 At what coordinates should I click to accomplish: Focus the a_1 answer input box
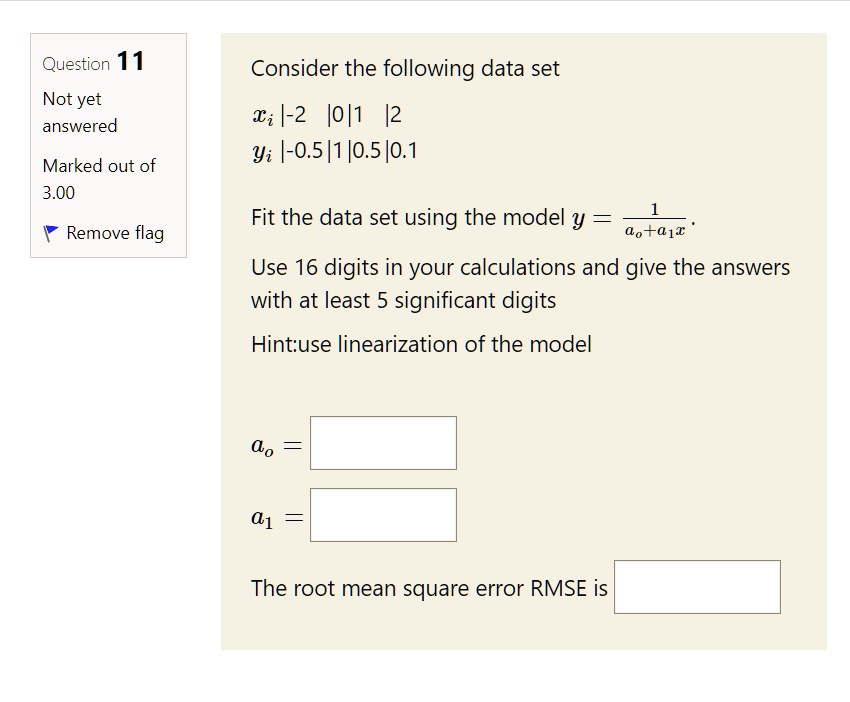point(383,515)
